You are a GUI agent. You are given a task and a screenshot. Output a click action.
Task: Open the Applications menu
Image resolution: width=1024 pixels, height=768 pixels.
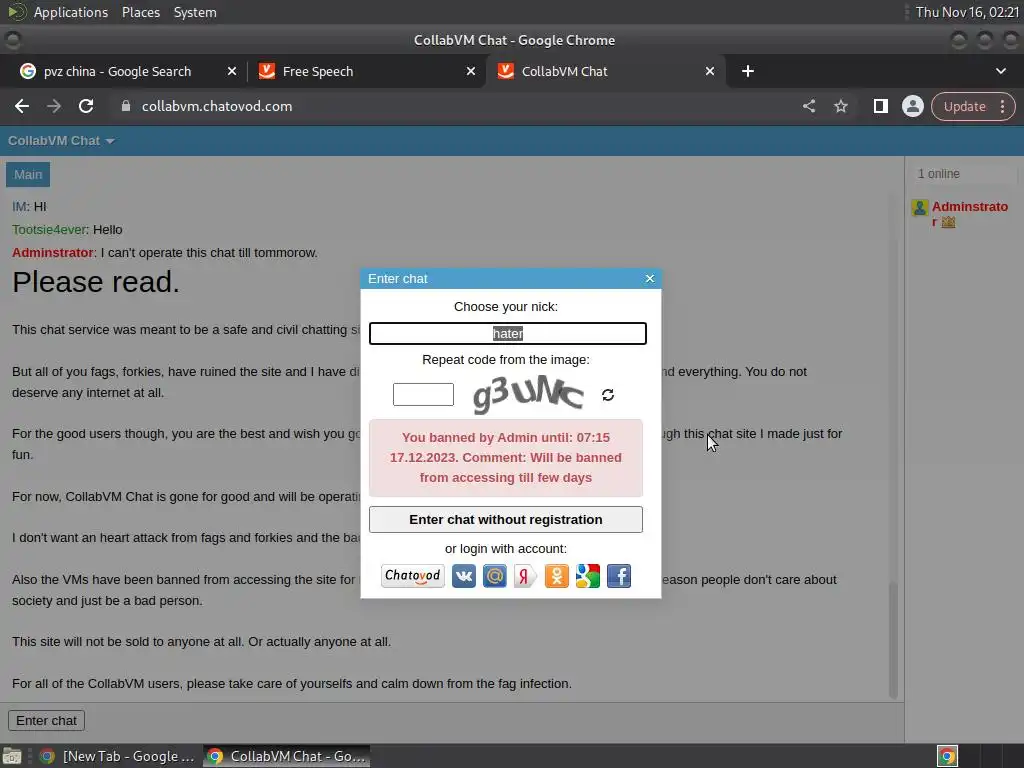[71, 12]
